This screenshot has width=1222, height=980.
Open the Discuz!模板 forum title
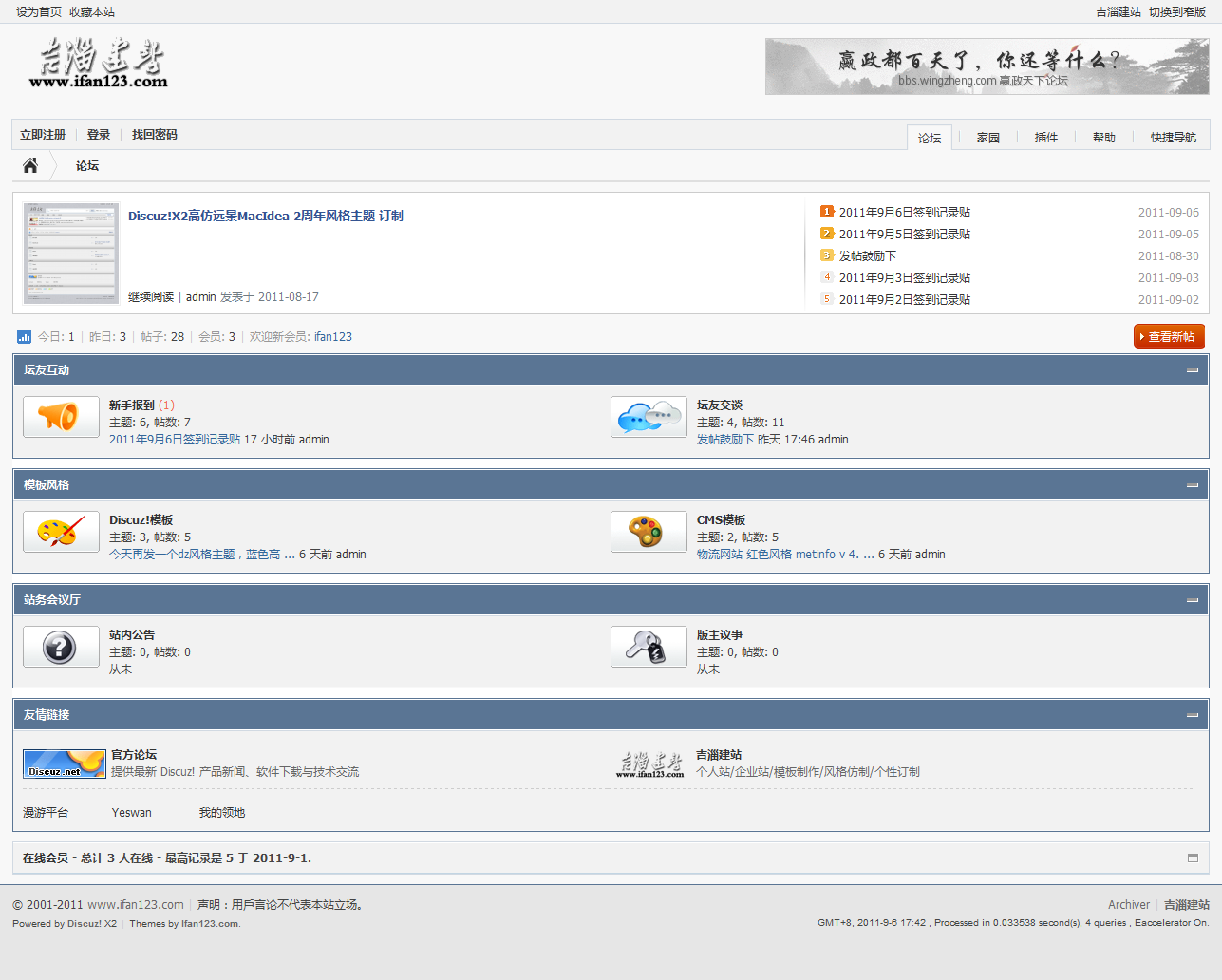tap(141, 519)
